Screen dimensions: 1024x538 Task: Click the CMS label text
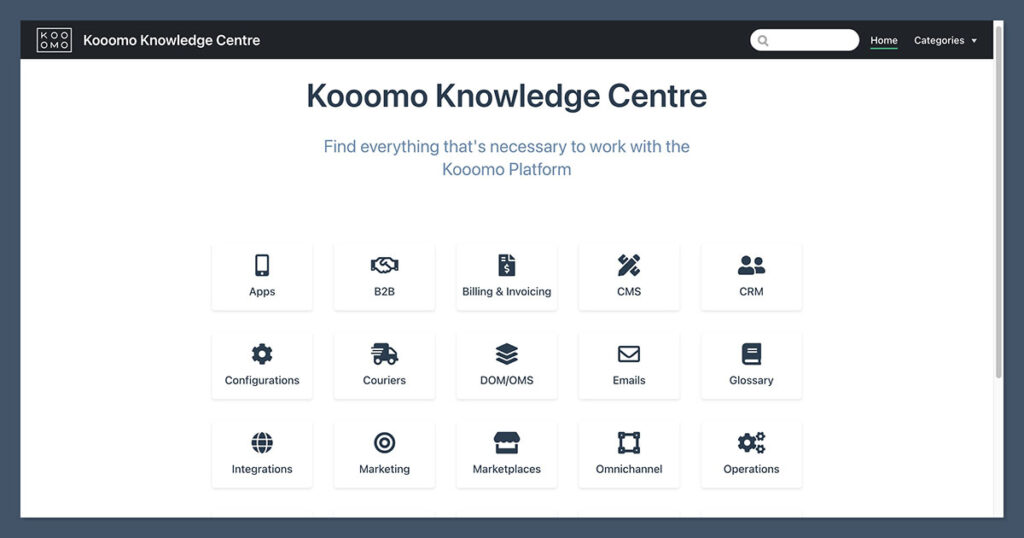tap(629, 291)
